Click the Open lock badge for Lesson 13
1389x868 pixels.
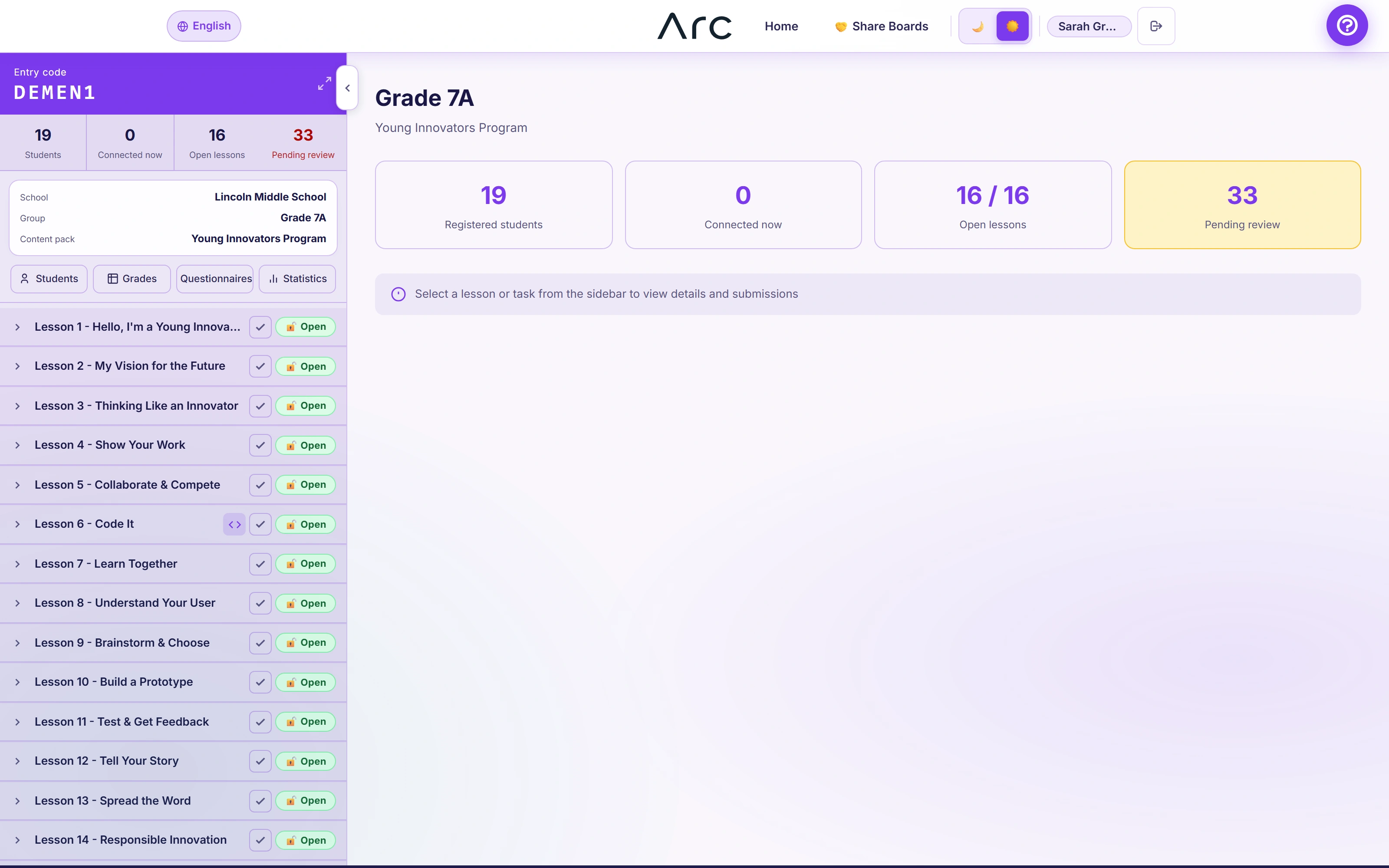(305, 800)
